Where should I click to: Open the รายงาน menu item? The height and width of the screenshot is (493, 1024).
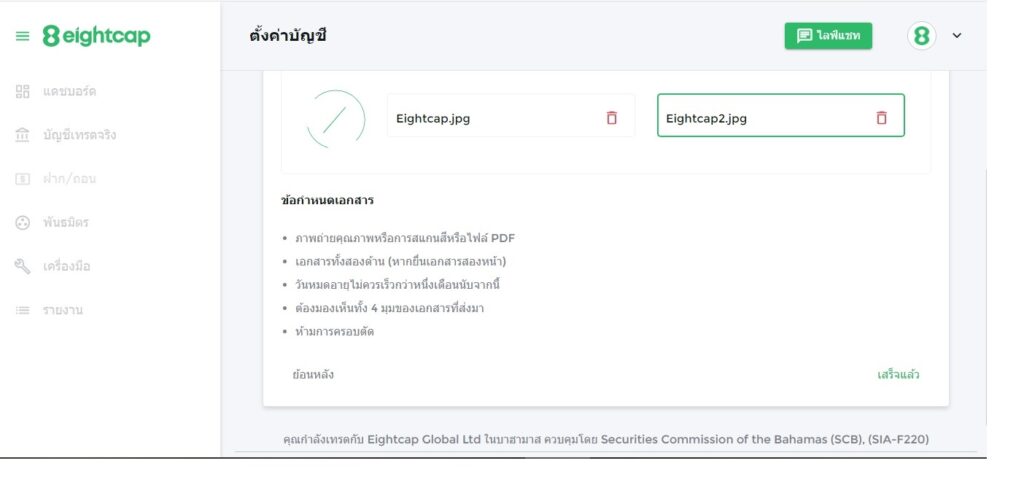pos(62,310)
